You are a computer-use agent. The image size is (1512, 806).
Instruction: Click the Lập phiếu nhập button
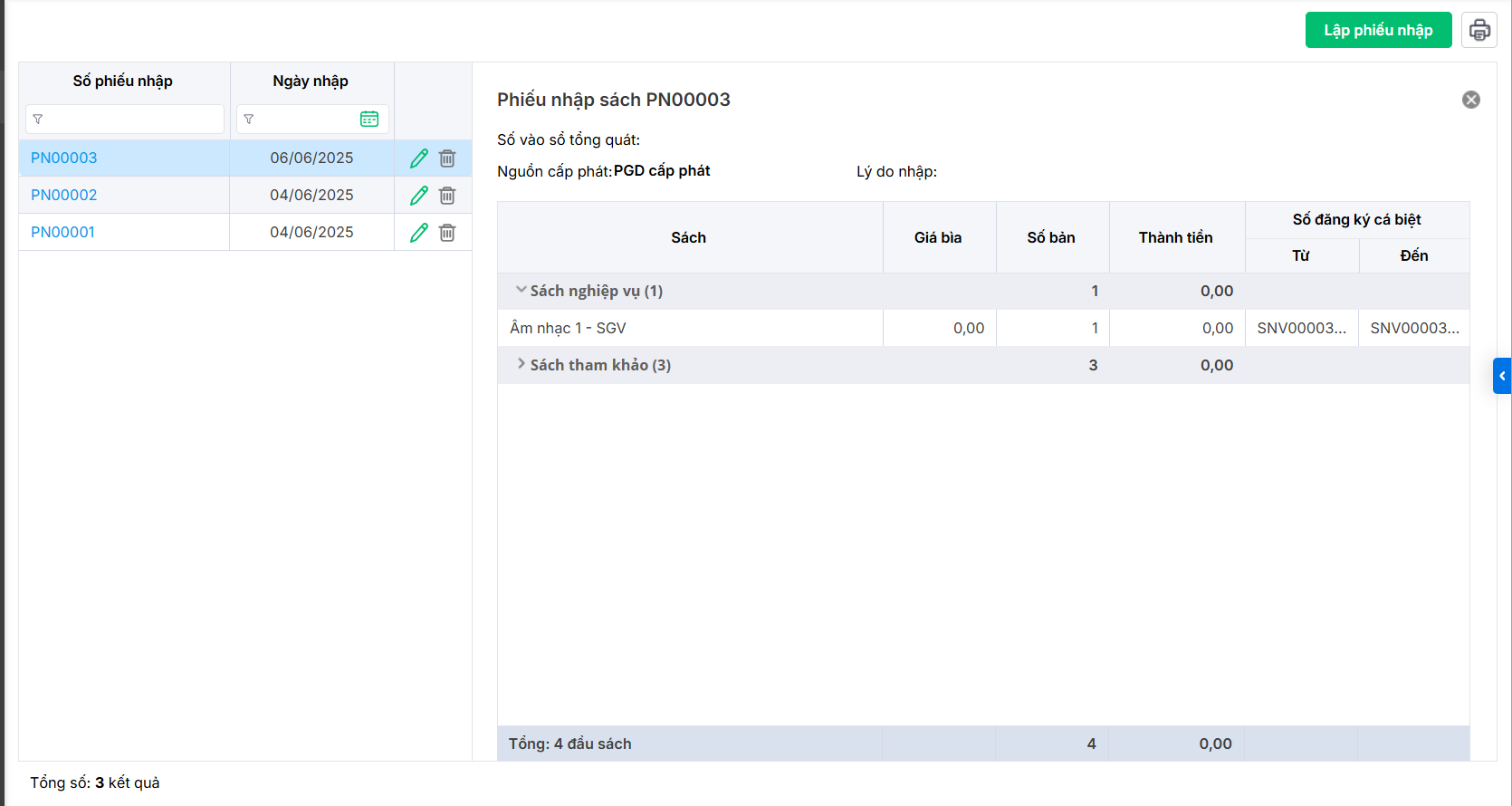1379,30
